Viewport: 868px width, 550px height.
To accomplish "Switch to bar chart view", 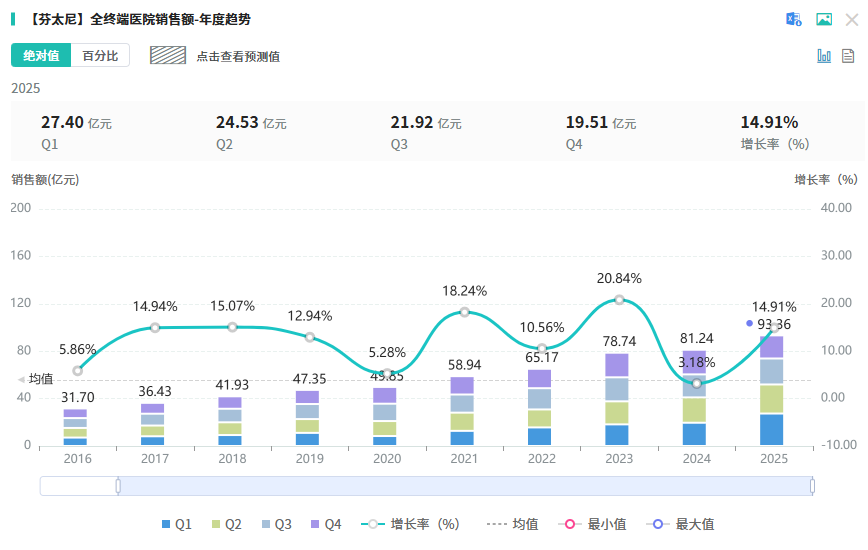I will pyautogui.click(x=824, y=56).
